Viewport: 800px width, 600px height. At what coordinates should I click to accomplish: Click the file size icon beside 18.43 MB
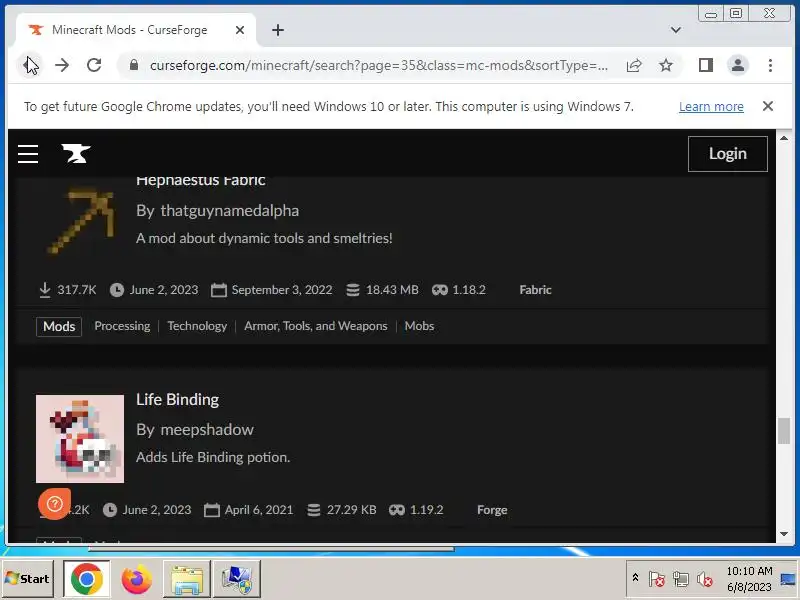(353, 290)
